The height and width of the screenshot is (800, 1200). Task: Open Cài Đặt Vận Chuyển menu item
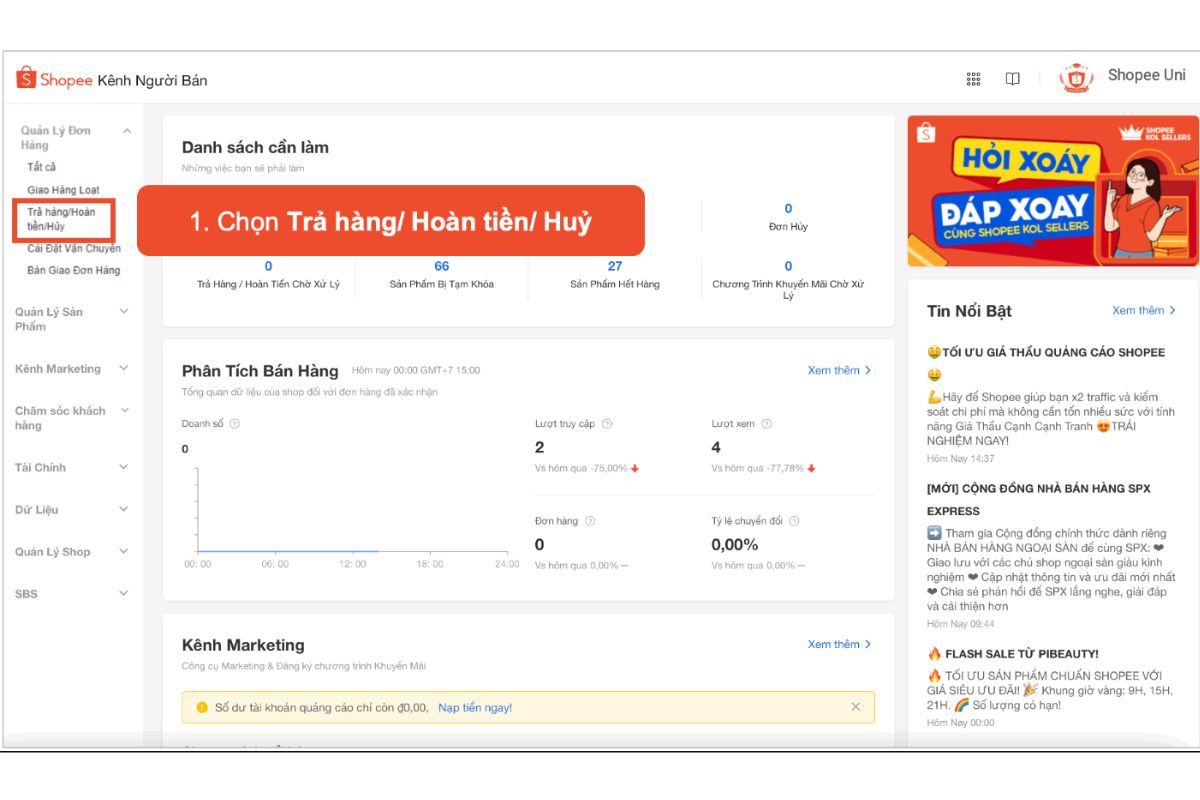[73, 248]
